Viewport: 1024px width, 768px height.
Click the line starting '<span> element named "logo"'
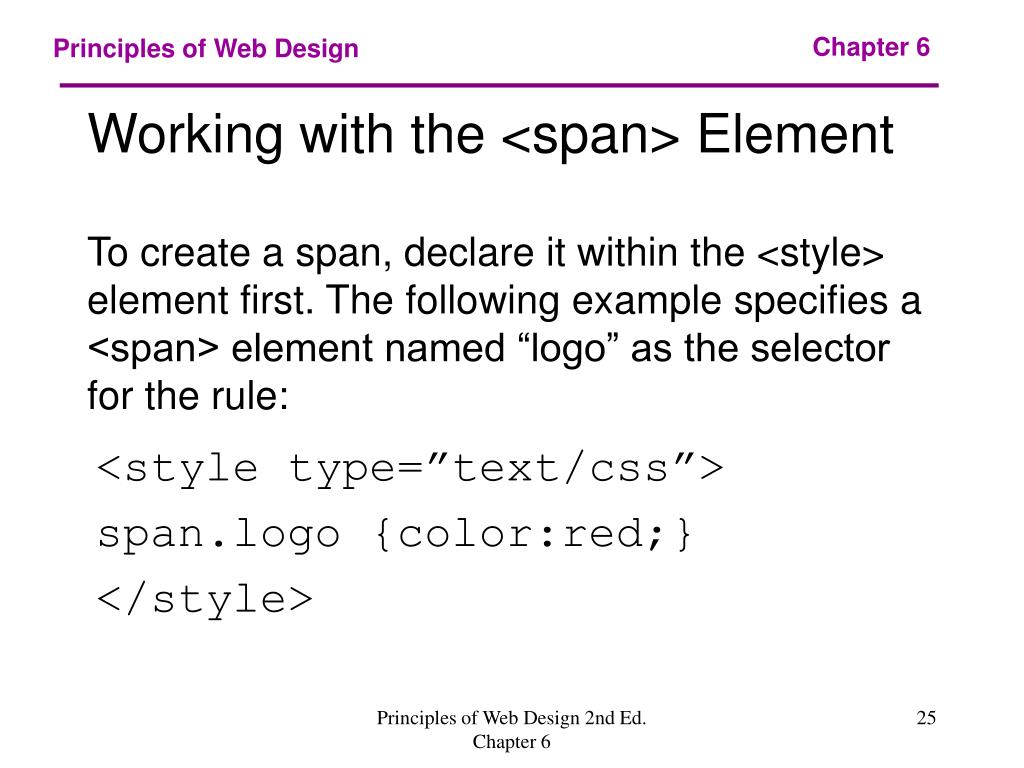pyautogui.click(x=488, y=349)
